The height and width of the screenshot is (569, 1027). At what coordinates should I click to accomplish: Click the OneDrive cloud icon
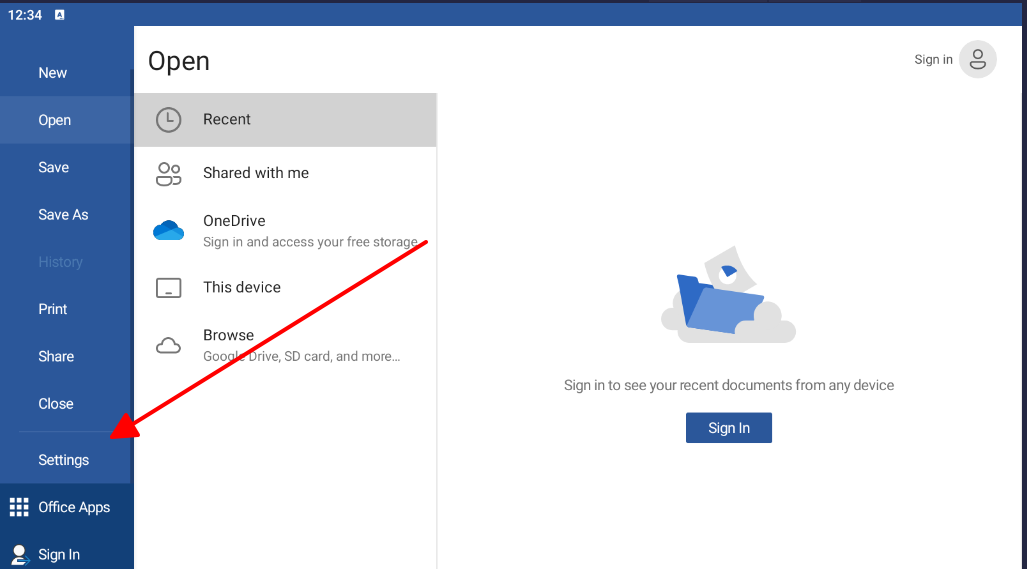(168, 231)
